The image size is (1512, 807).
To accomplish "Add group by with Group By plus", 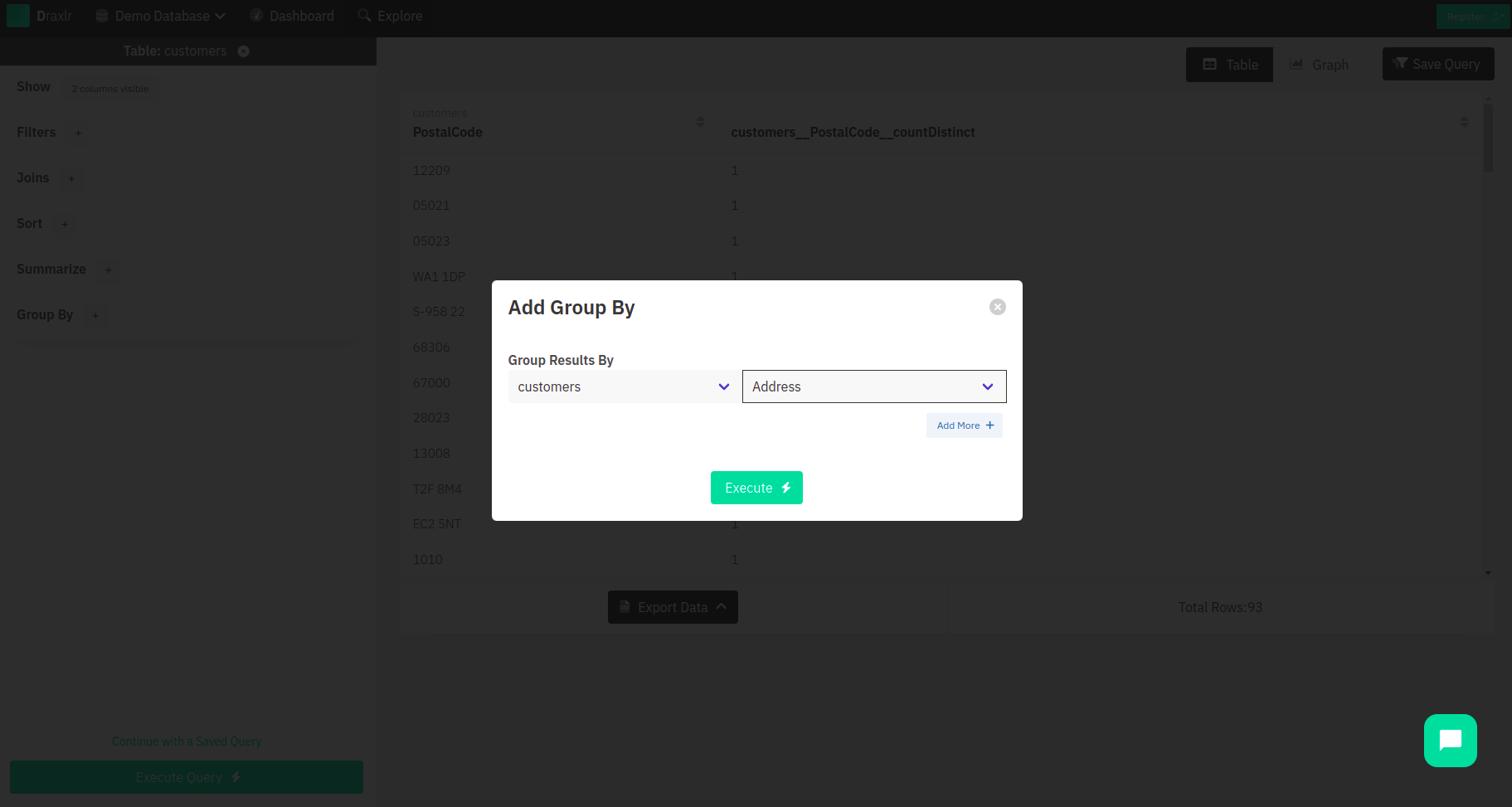I will pos(95,315).
